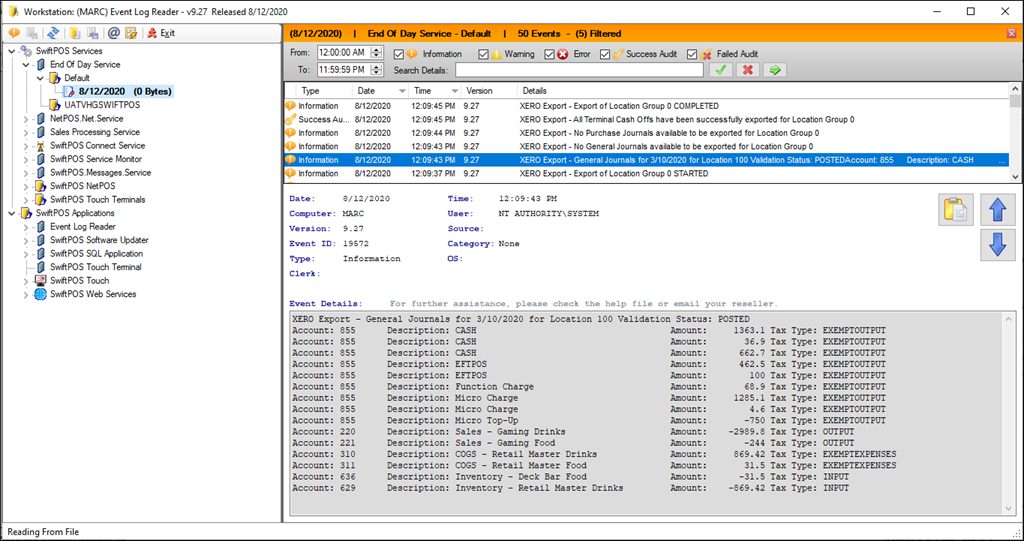
Task: Click the Exit toolbar button
Action: tap(161, 33)
